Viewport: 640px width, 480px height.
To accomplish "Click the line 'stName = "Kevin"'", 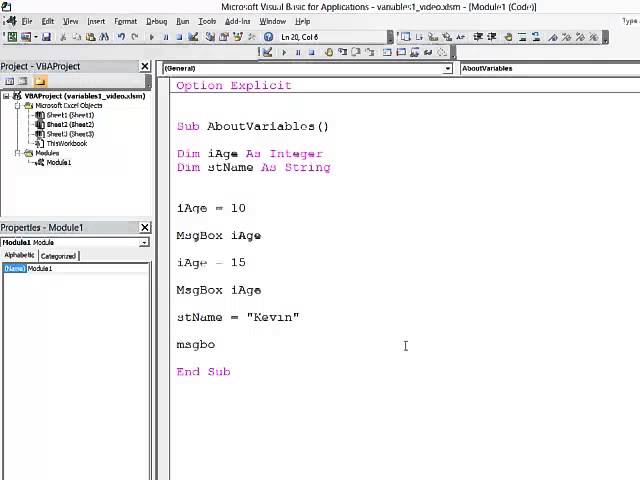I will pos(238,318).
